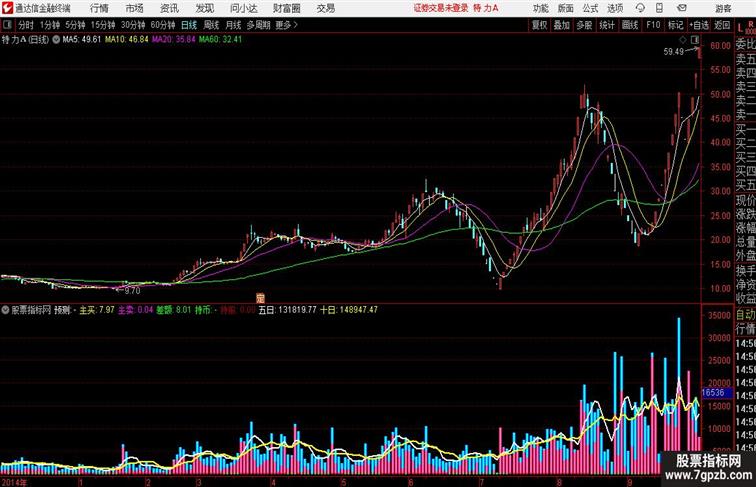Switch to 5分钟 period

pos(75,25)
